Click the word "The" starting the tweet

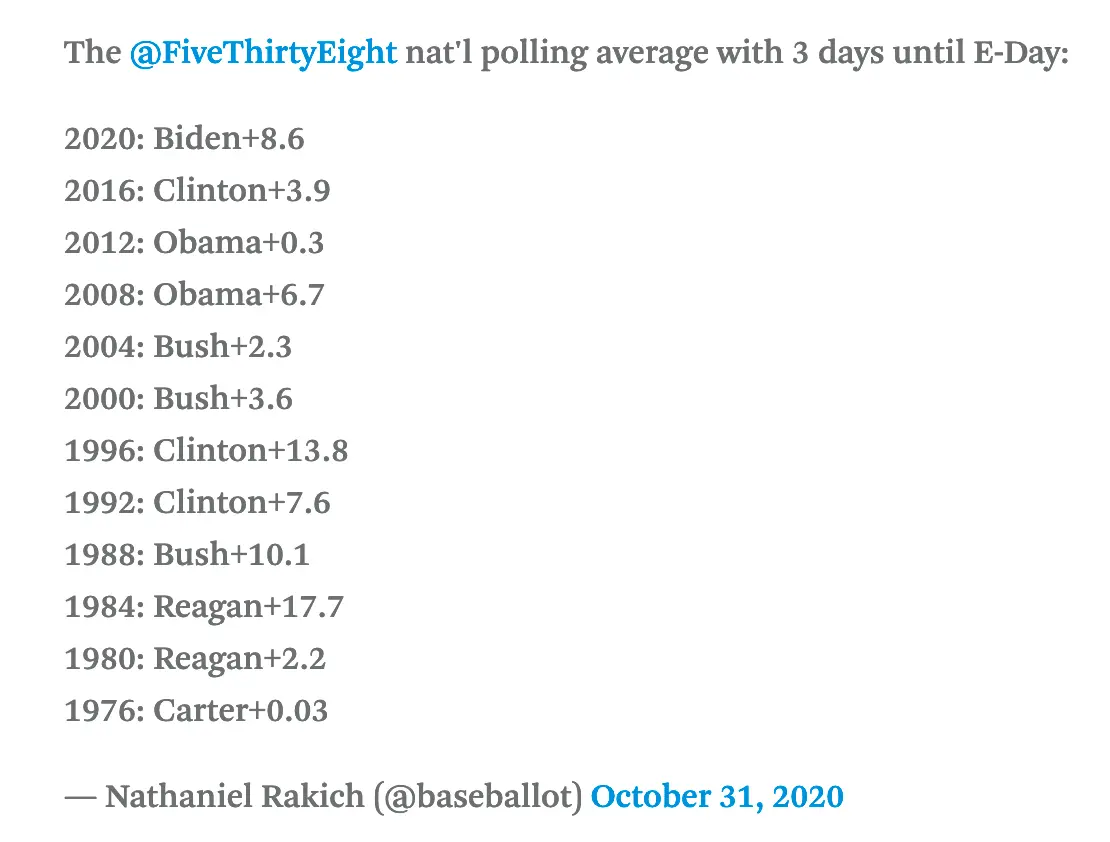92,53
